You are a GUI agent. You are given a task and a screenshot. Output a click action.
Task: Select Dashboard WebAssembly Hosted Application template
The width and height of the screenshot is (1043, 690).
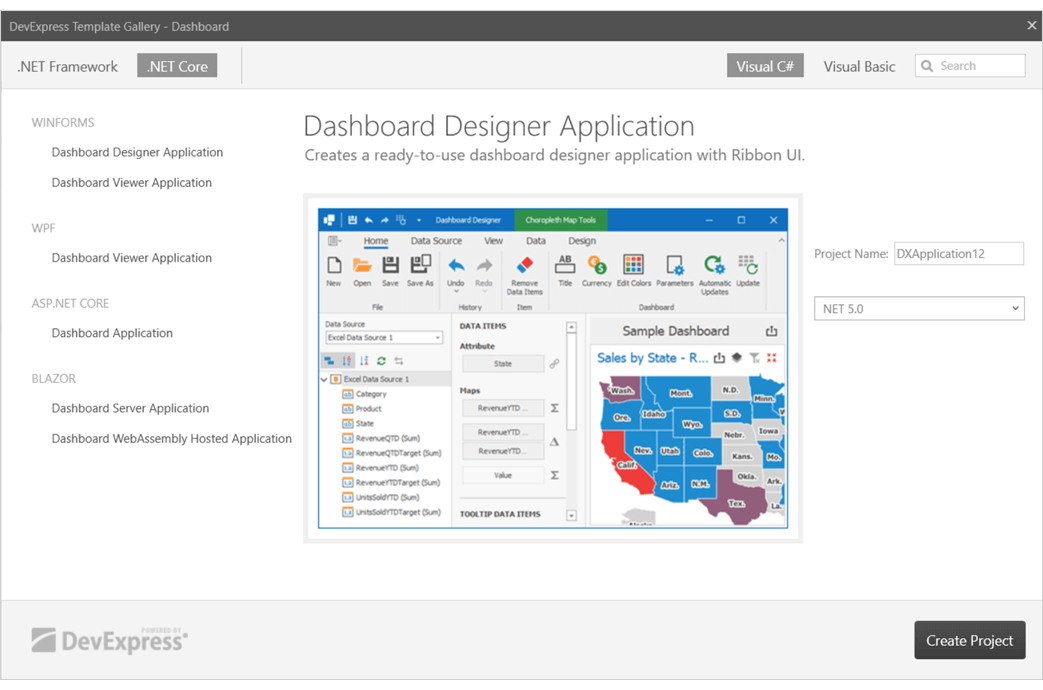(172, 439)
